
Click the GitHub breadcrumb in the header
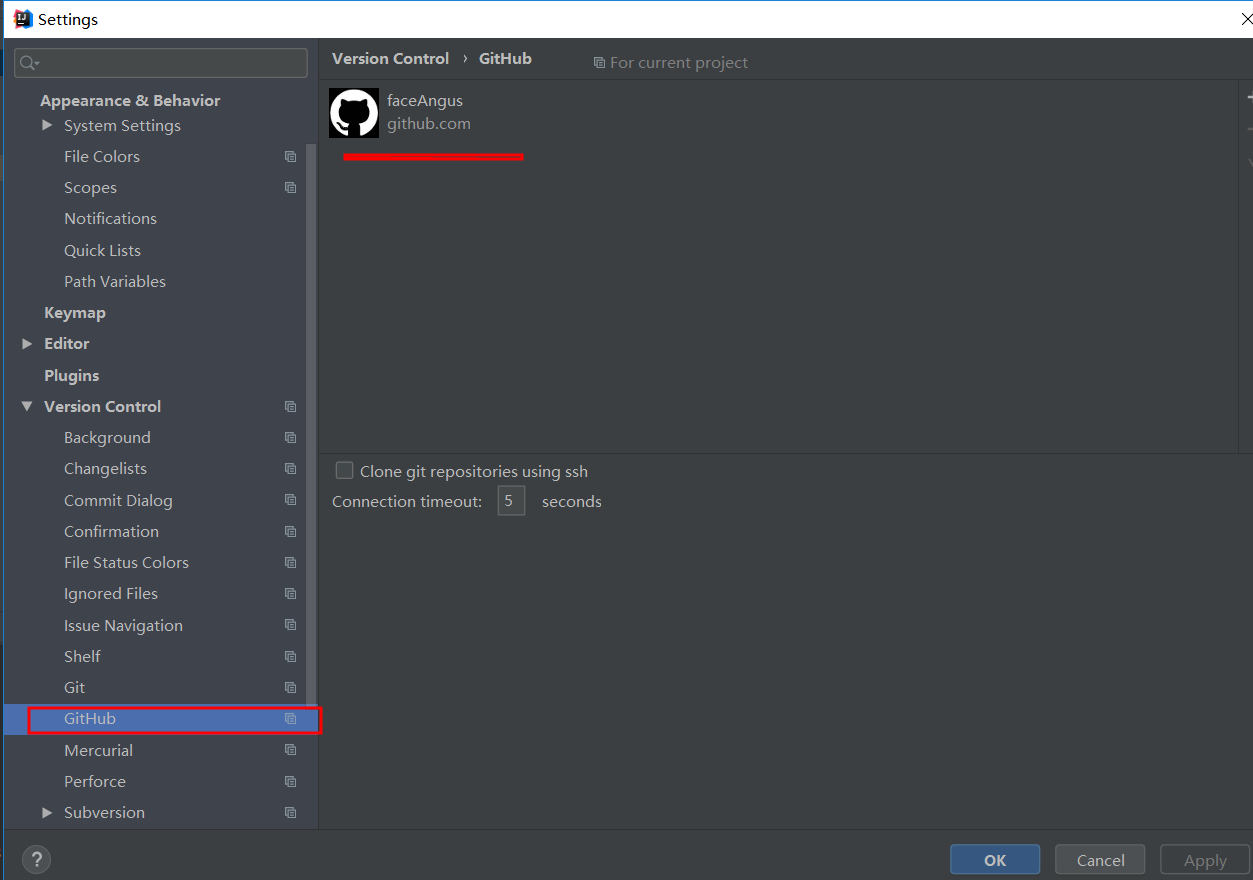(505, 59)
